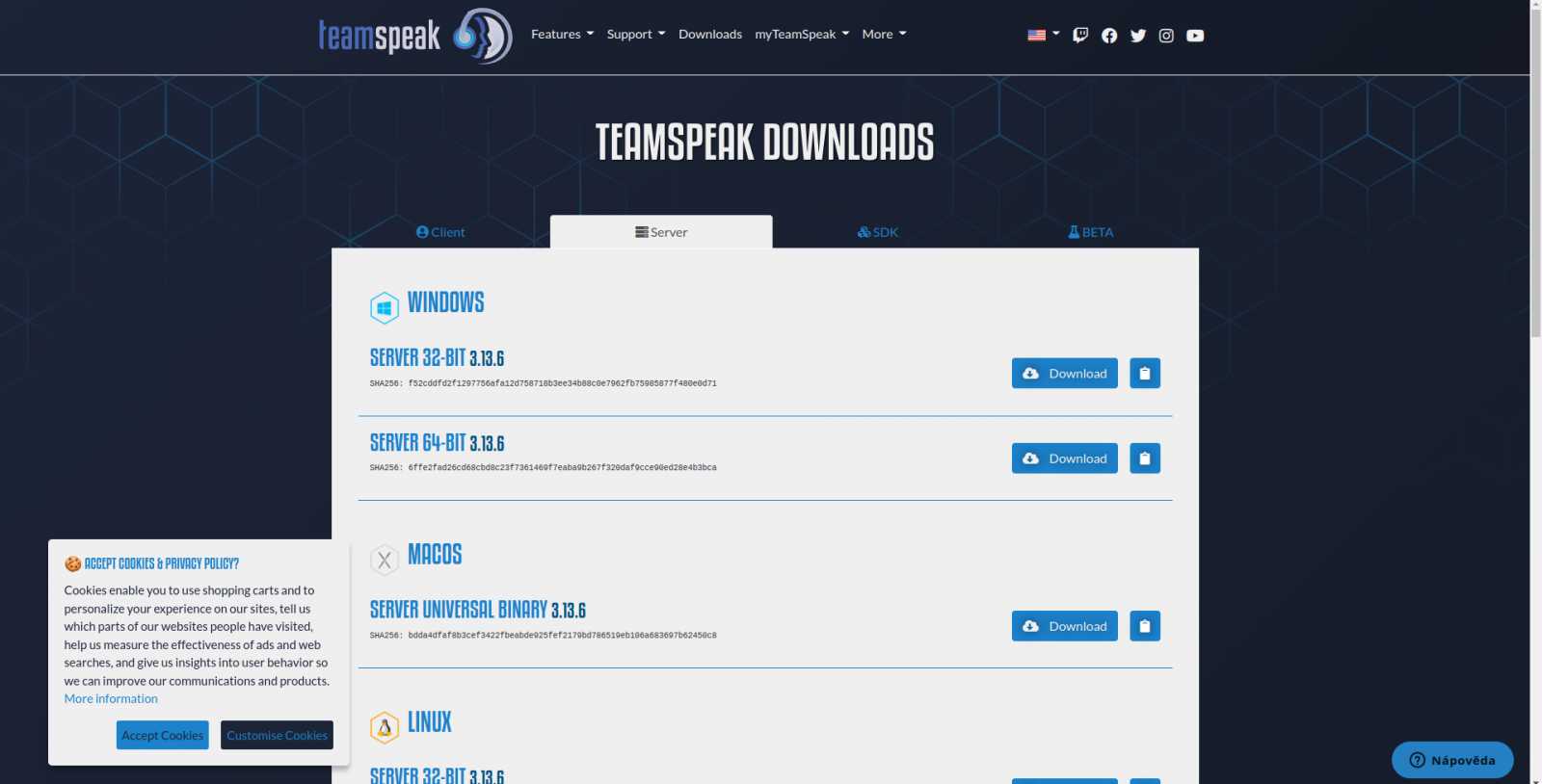
Task: Select the SHA256 hash of macOS Universal Binary
Action: pyautogui.click(x=562, y=636)
